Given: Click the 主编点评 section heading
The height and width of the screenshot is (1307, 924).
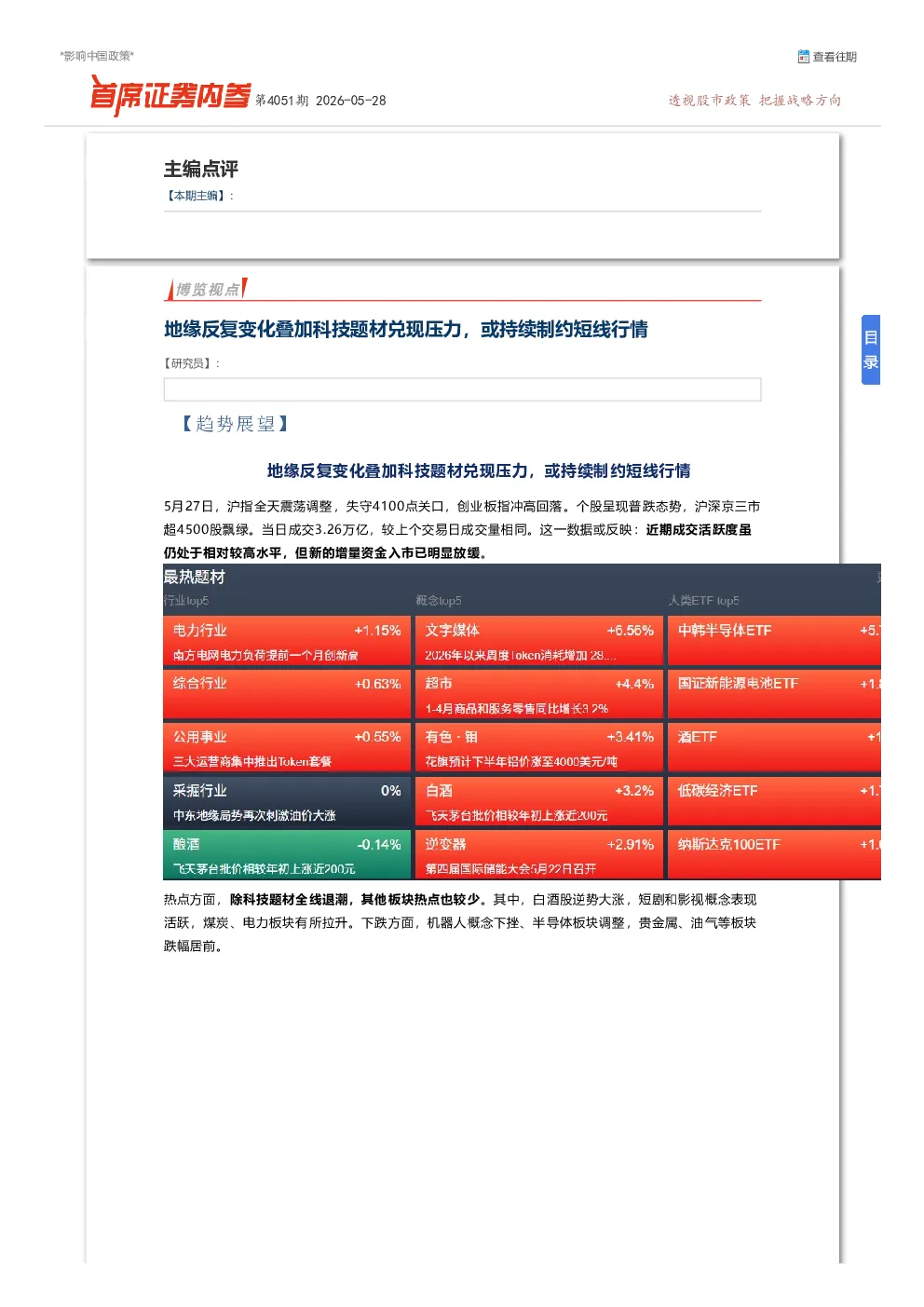Looking at the screenshot, I should 201,169.
